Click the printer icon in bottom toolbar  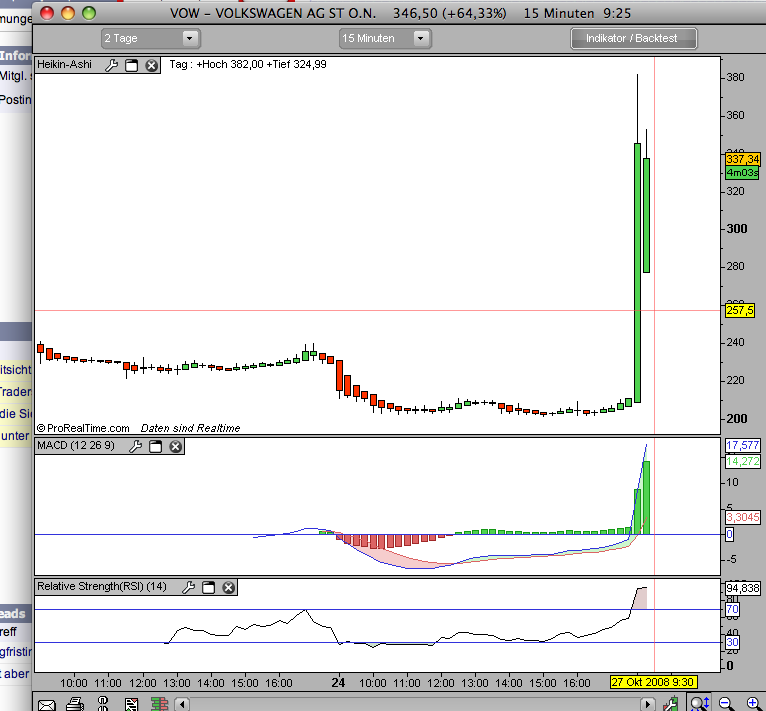[x=75, y=704]
